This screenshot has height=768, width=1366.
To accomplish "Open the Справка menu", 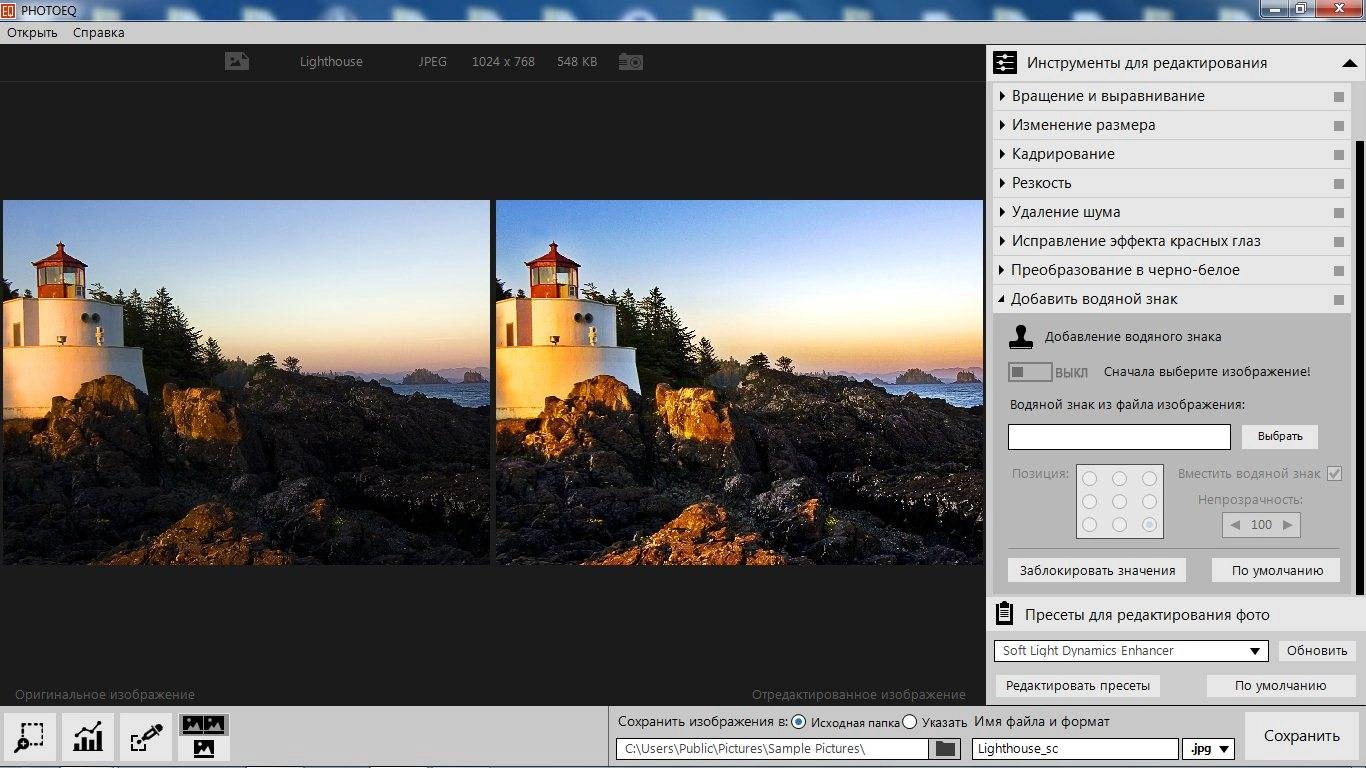I will click(x=99, y=32).
